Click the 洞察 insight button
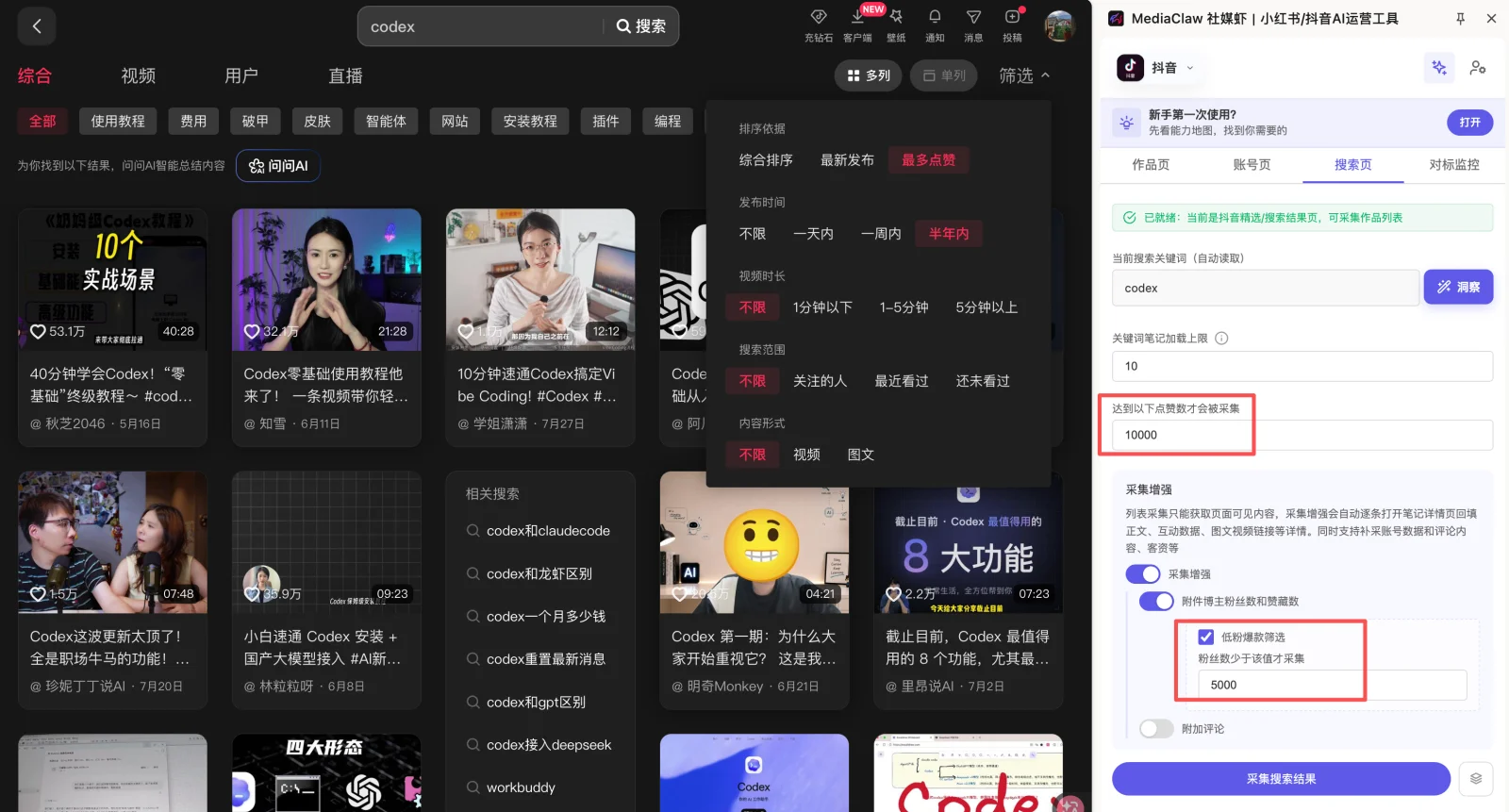This screenshot has width=1509, height=812. point(1458,288)
